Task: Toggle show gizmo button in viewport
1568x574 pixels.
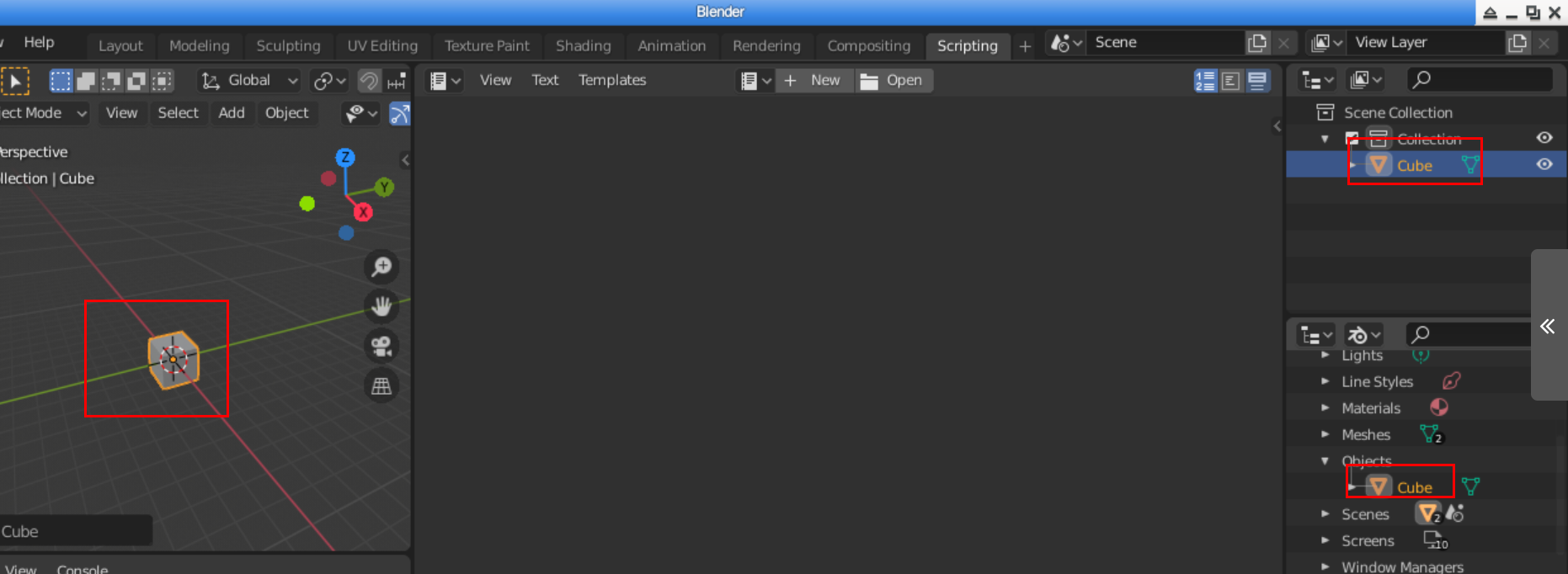Action: (400, 114)
